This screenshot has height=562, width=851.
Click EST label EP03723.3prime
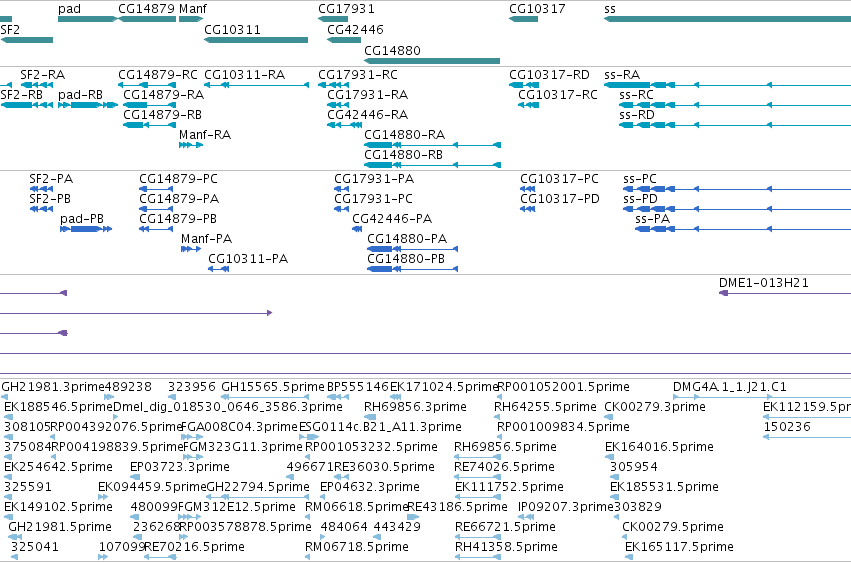[x=180, y=467]
